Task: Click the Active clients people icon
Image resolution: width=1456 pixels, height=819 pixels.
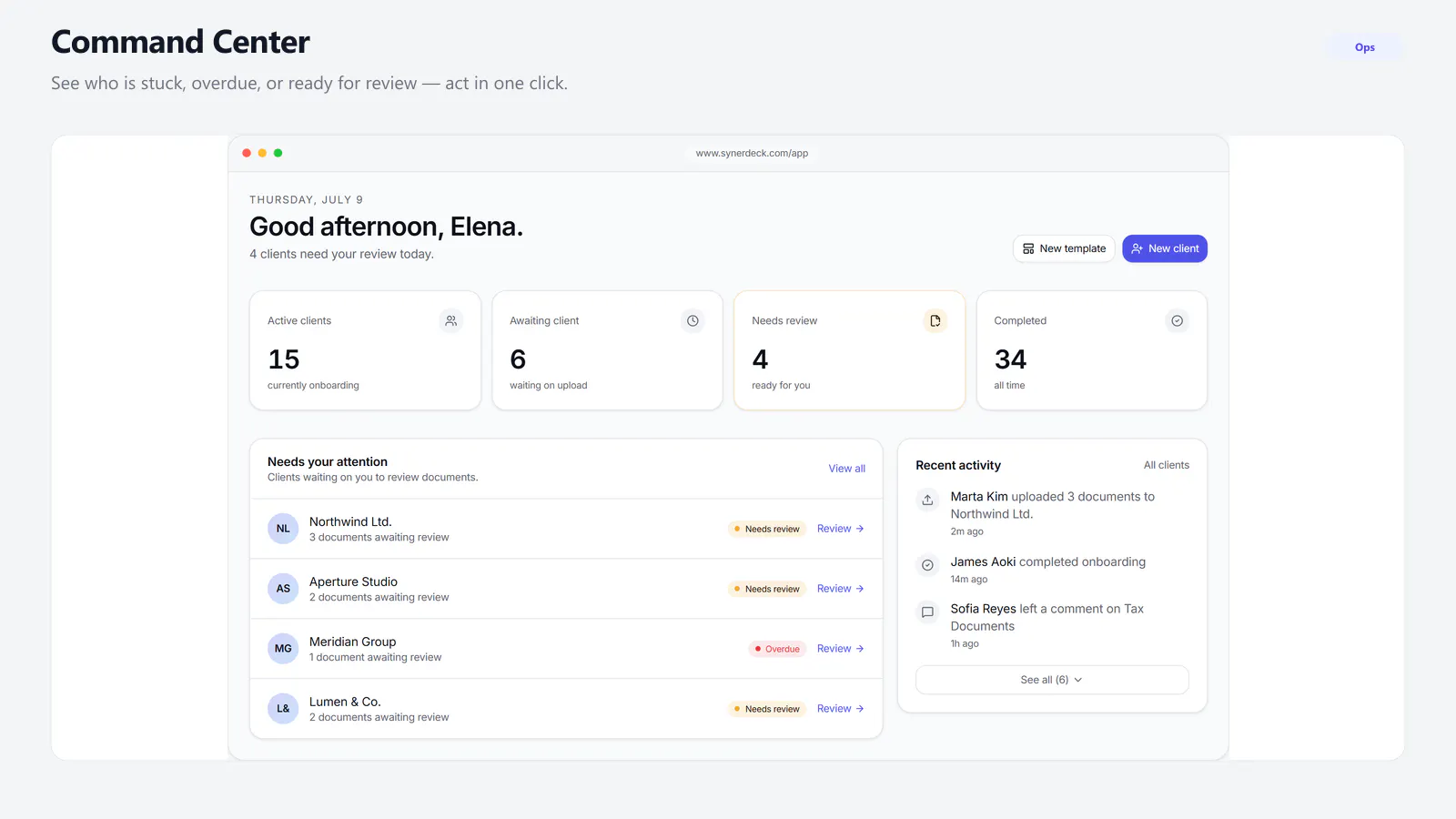Action: point(450,320)
